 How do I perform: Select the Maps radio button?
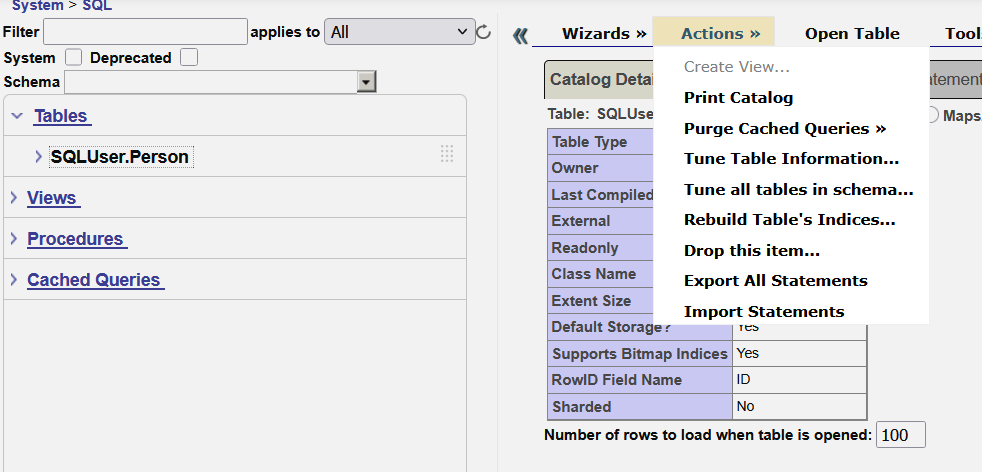click(932, 115)
